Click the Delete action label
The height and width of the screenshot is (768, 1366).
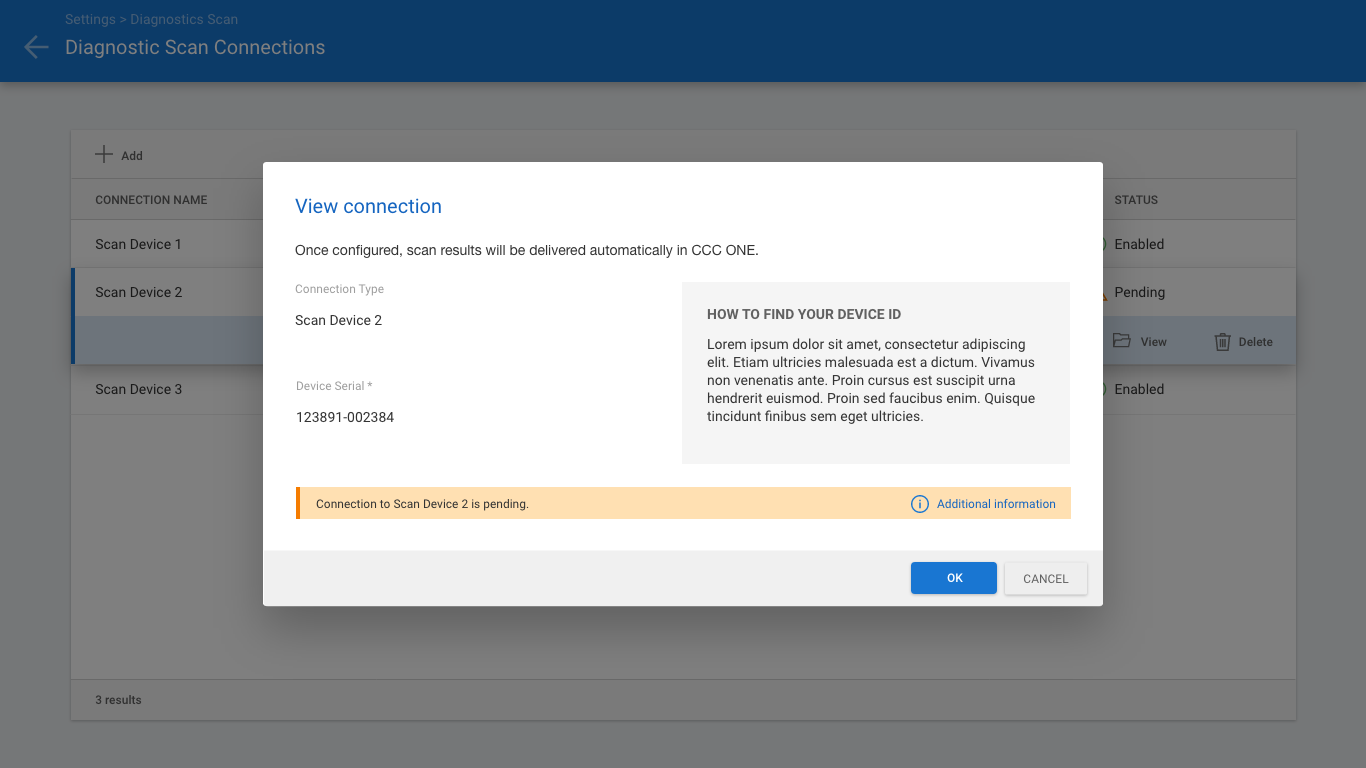(1256, 342)
